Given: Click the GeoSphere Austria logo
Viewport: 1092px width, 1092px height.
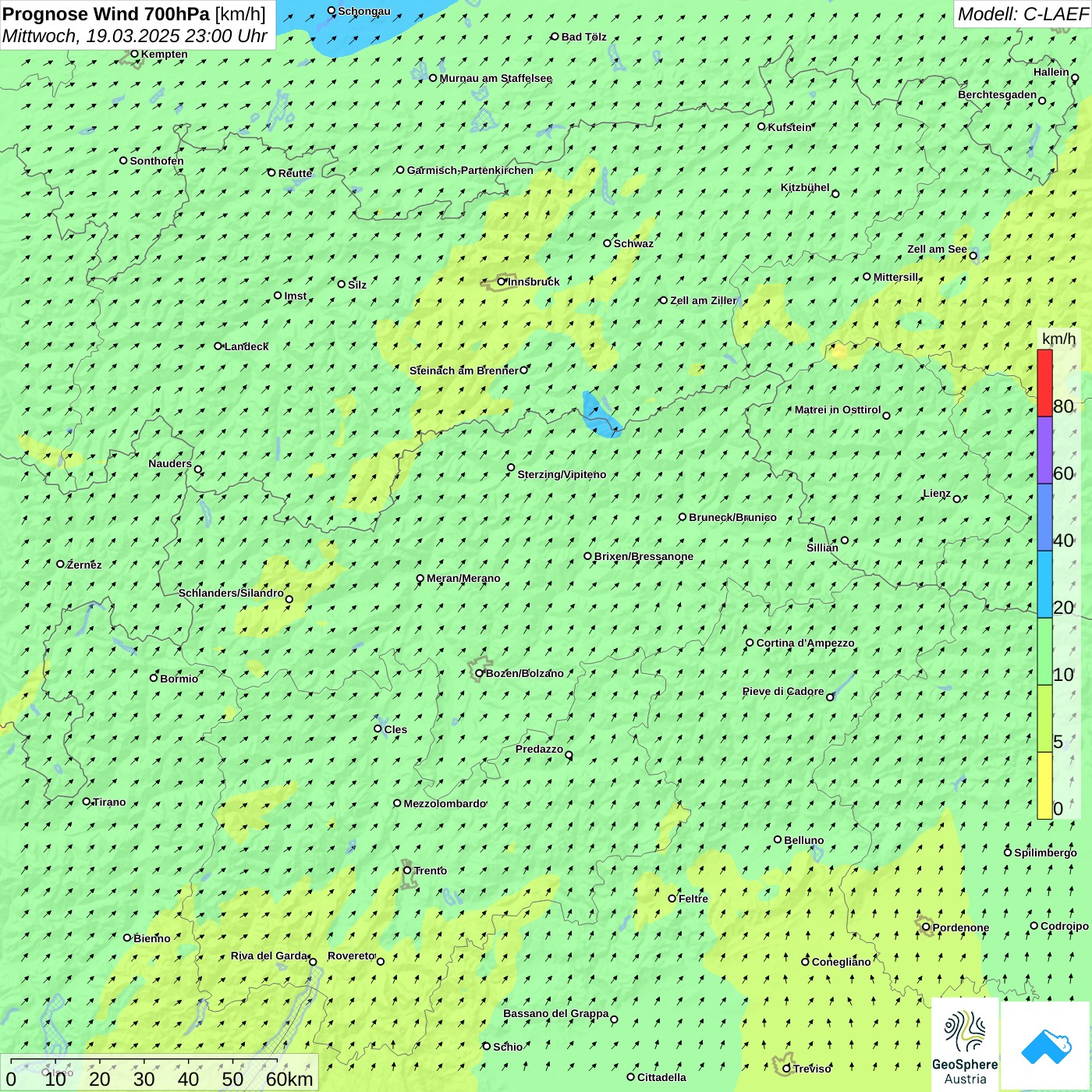Looking at the screenshot, I should pos(965,1044).
